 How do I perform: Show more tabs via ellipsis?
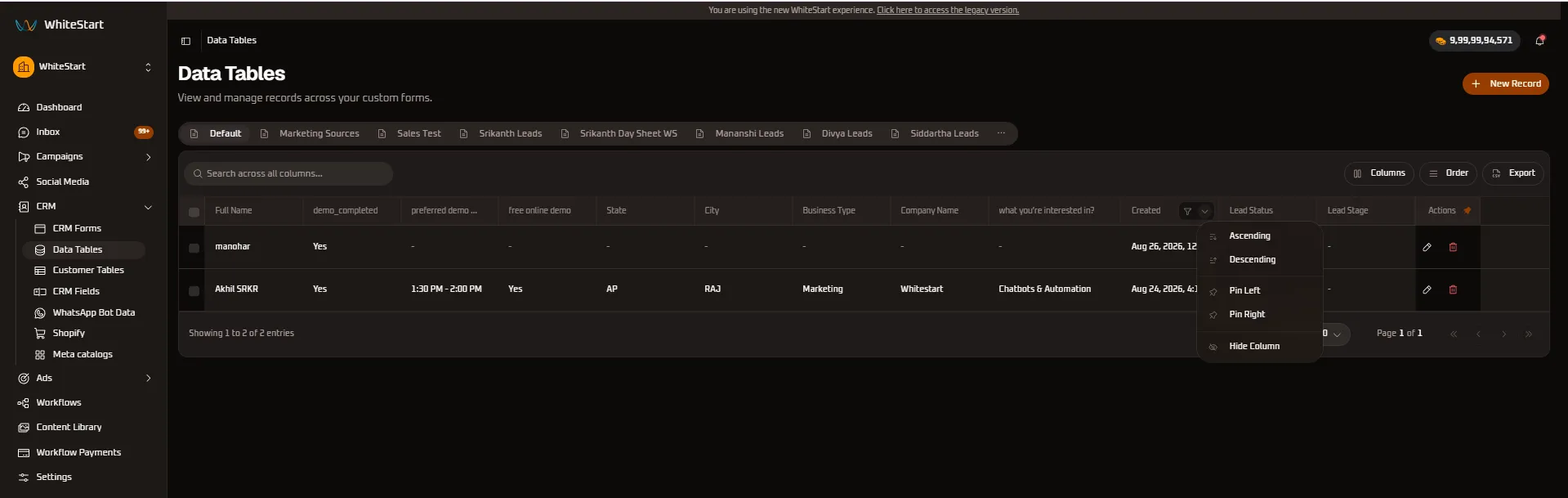click(1001, 133)
